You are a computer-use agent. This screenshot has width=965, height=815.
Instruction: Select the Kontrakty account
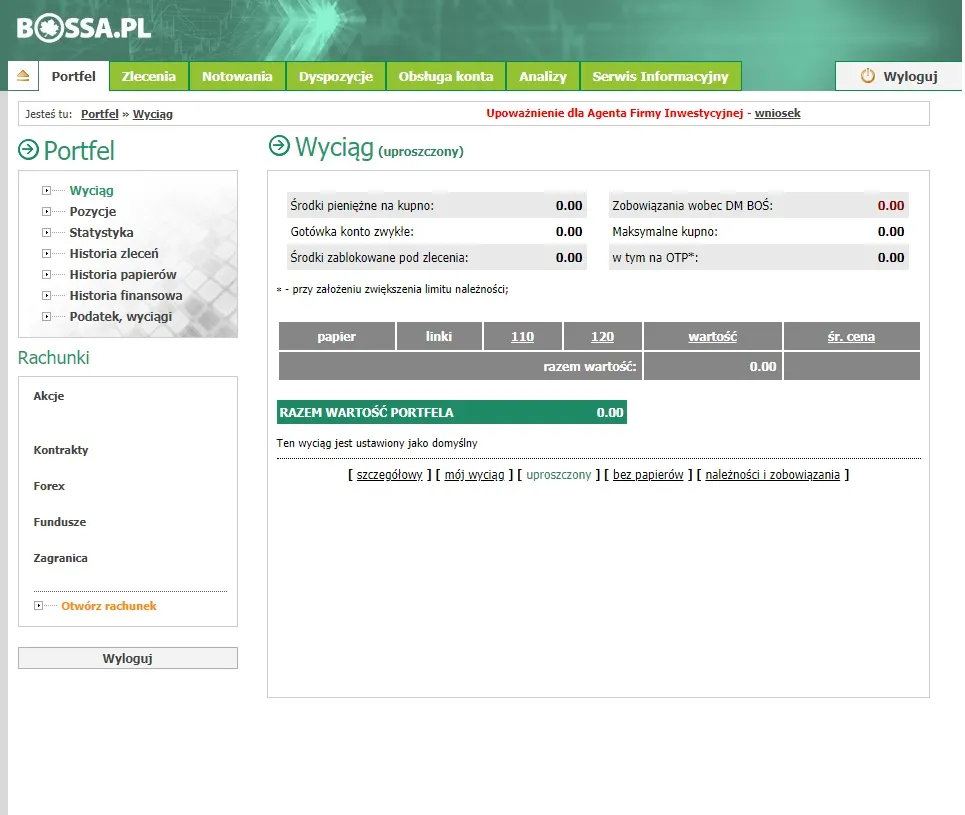click(61, 450)
